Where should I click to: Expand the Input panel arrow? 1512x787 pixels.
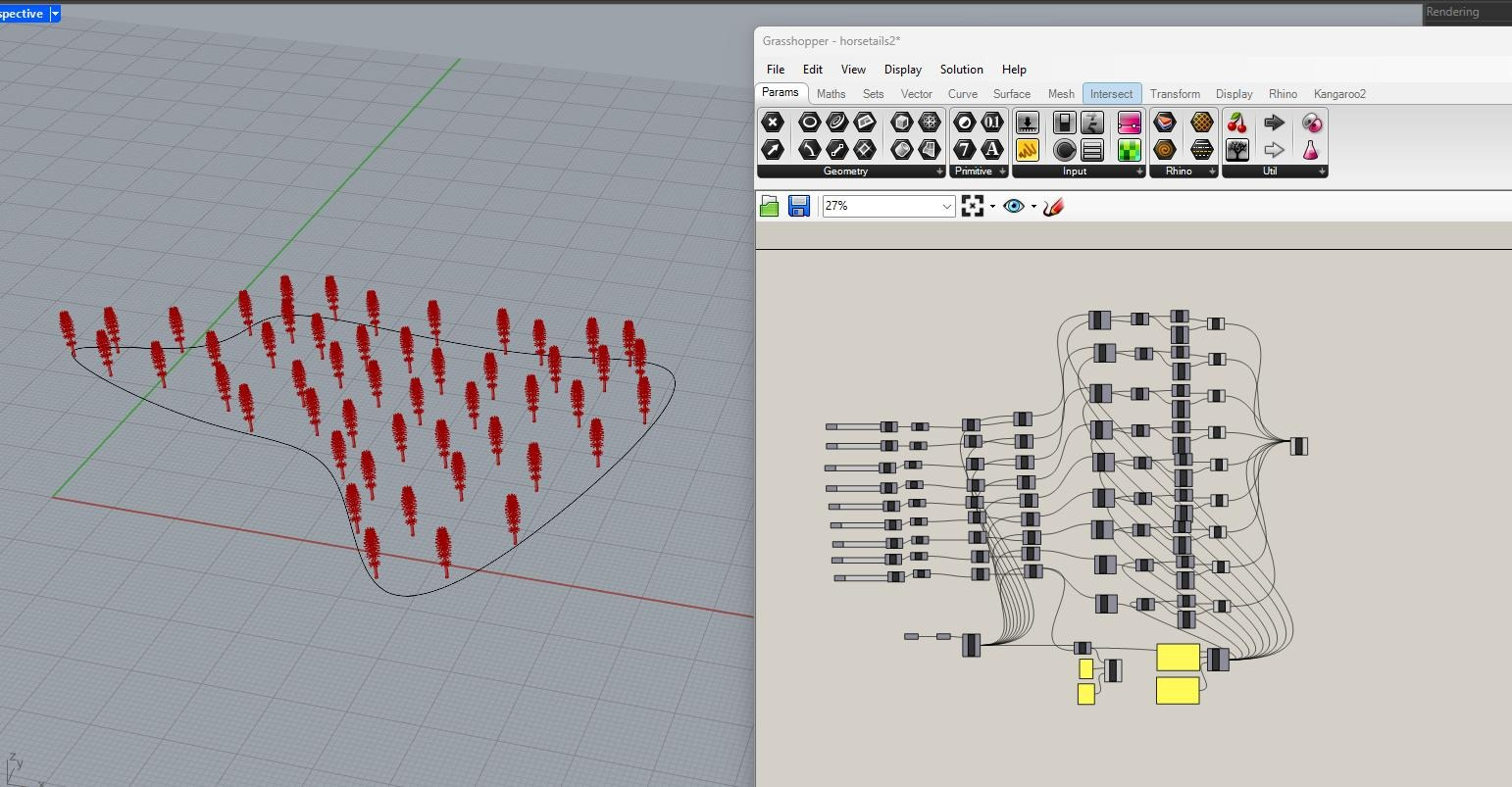pyautogui.click(x=1139, y=172)
